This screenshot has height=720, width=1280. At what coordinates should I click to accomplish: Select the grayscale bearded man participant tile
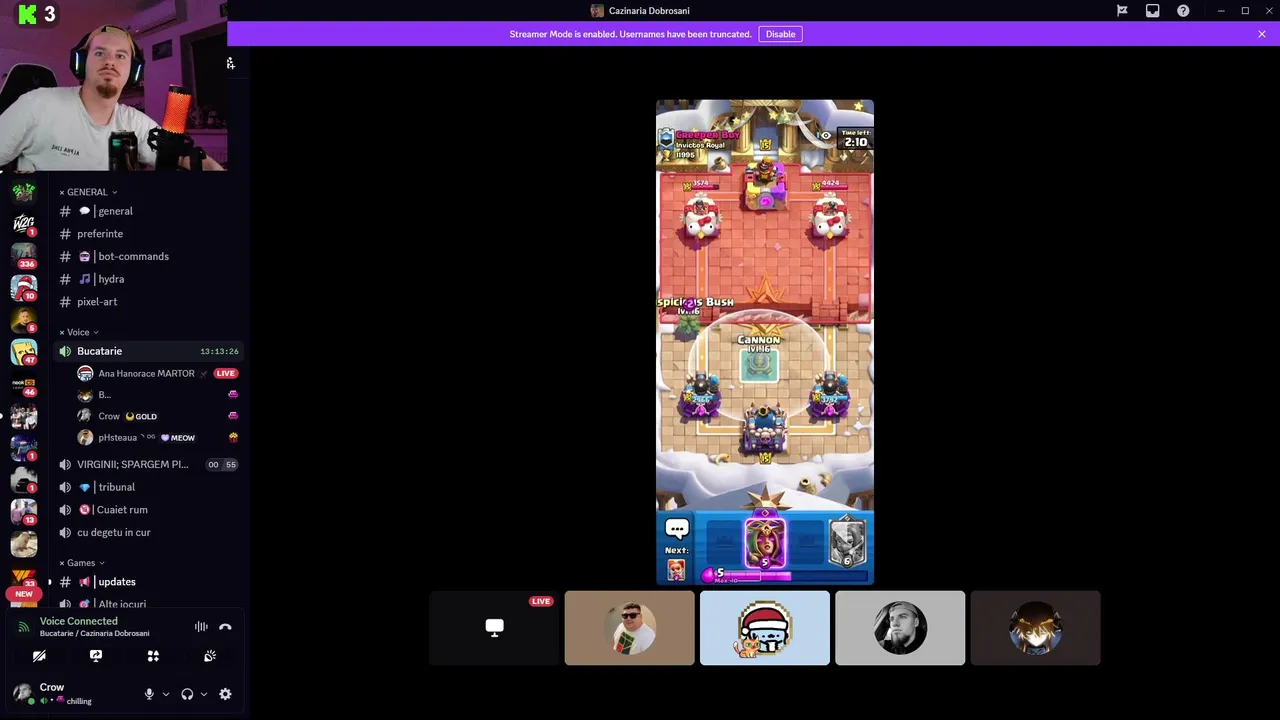[900, 628]
